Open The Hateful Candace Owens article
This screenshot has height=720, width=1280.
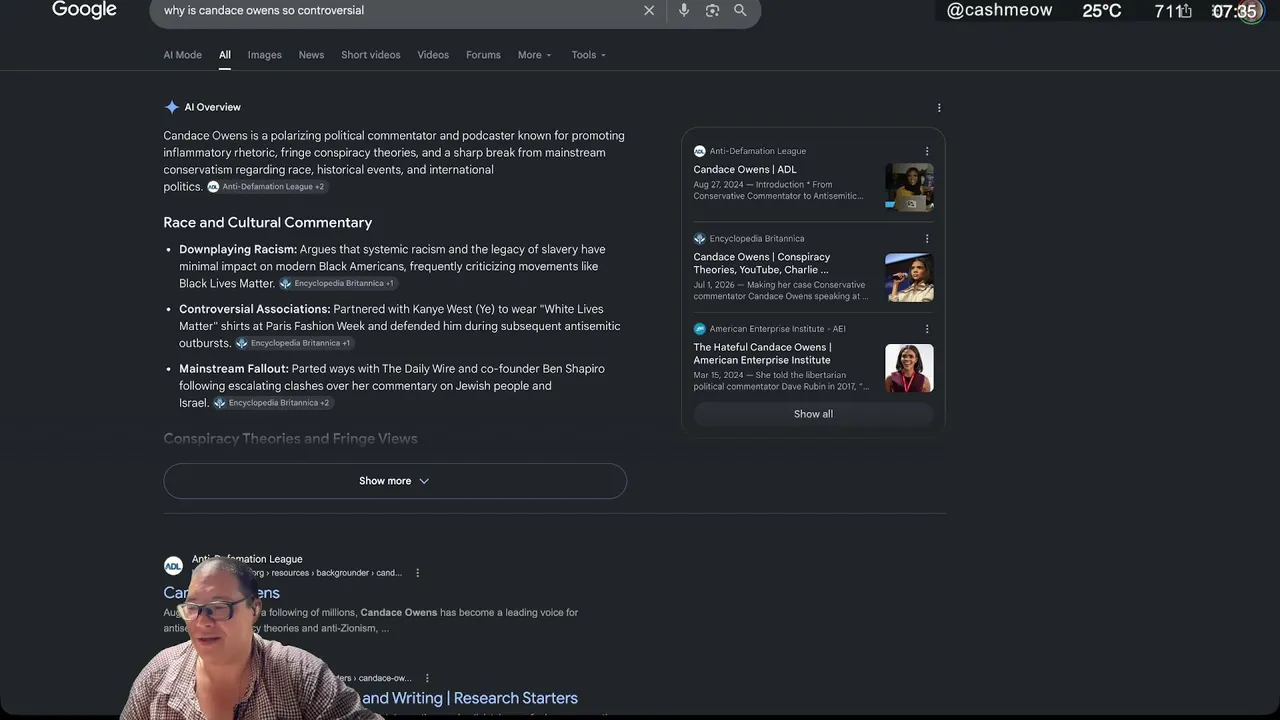762,353
